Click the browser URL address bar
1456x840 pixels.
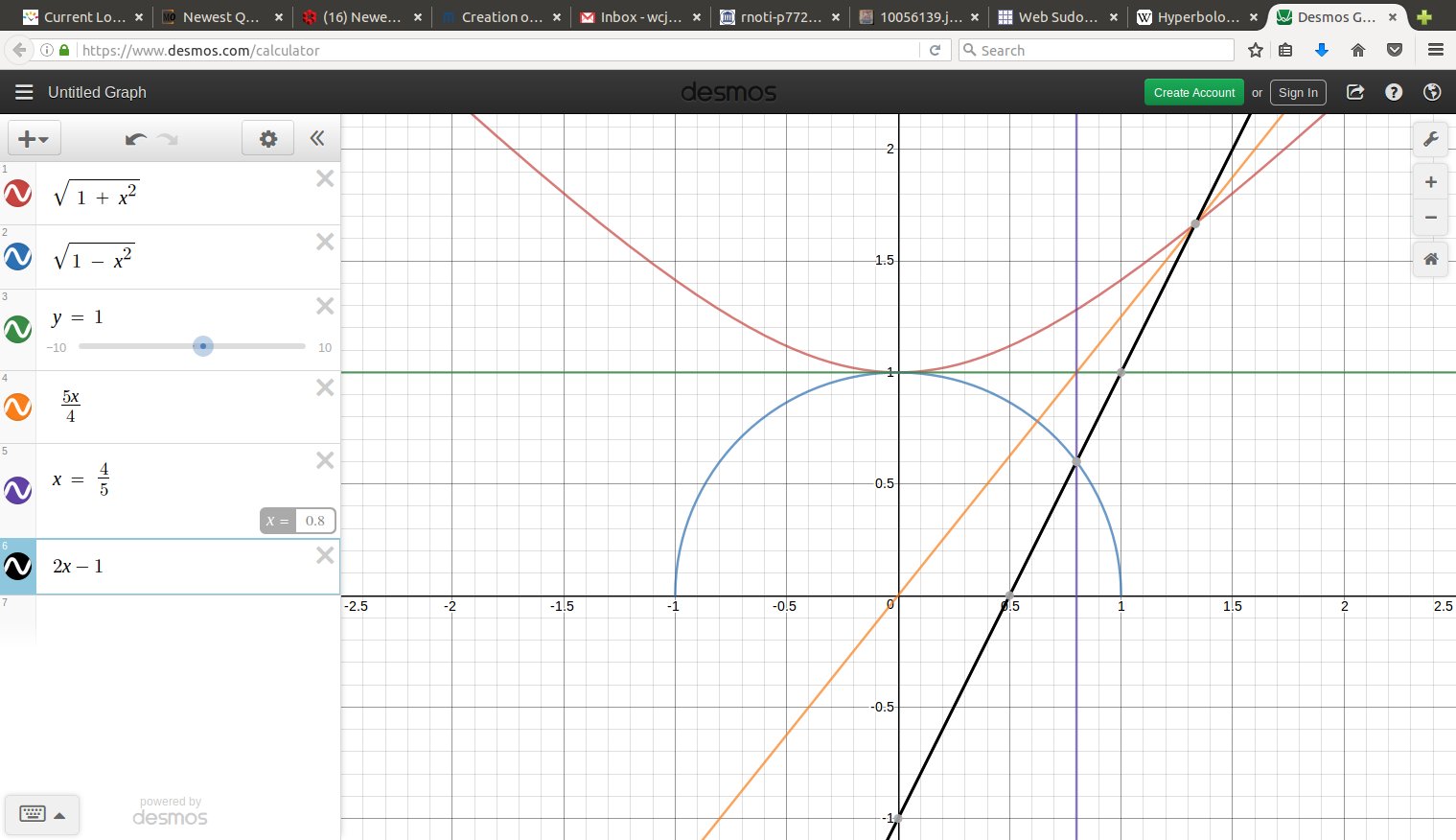point(498,50)
